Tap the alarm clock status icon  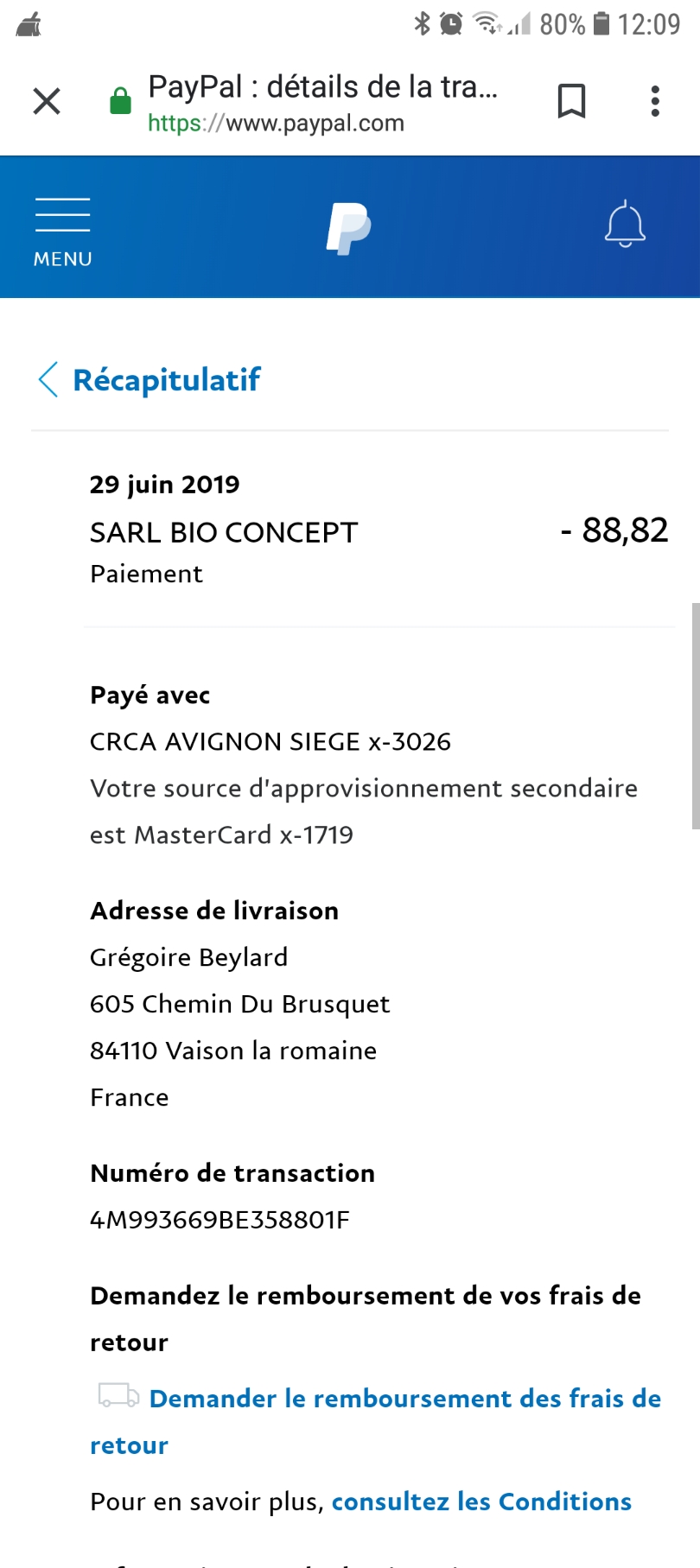tap(451, 23)
